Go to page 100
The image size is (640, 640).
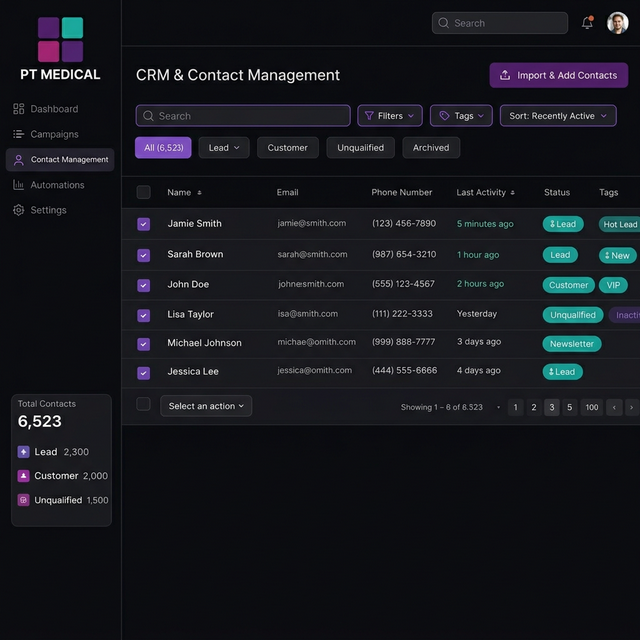(x=592, y=407)
